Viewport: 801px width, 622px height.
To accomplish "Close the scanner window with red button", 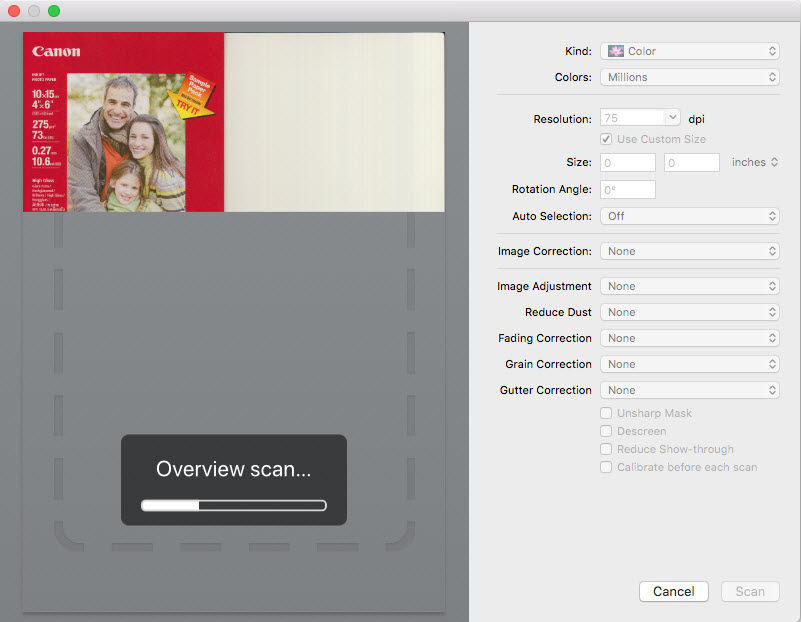I will pyautogui.click(x=14, y=11).
